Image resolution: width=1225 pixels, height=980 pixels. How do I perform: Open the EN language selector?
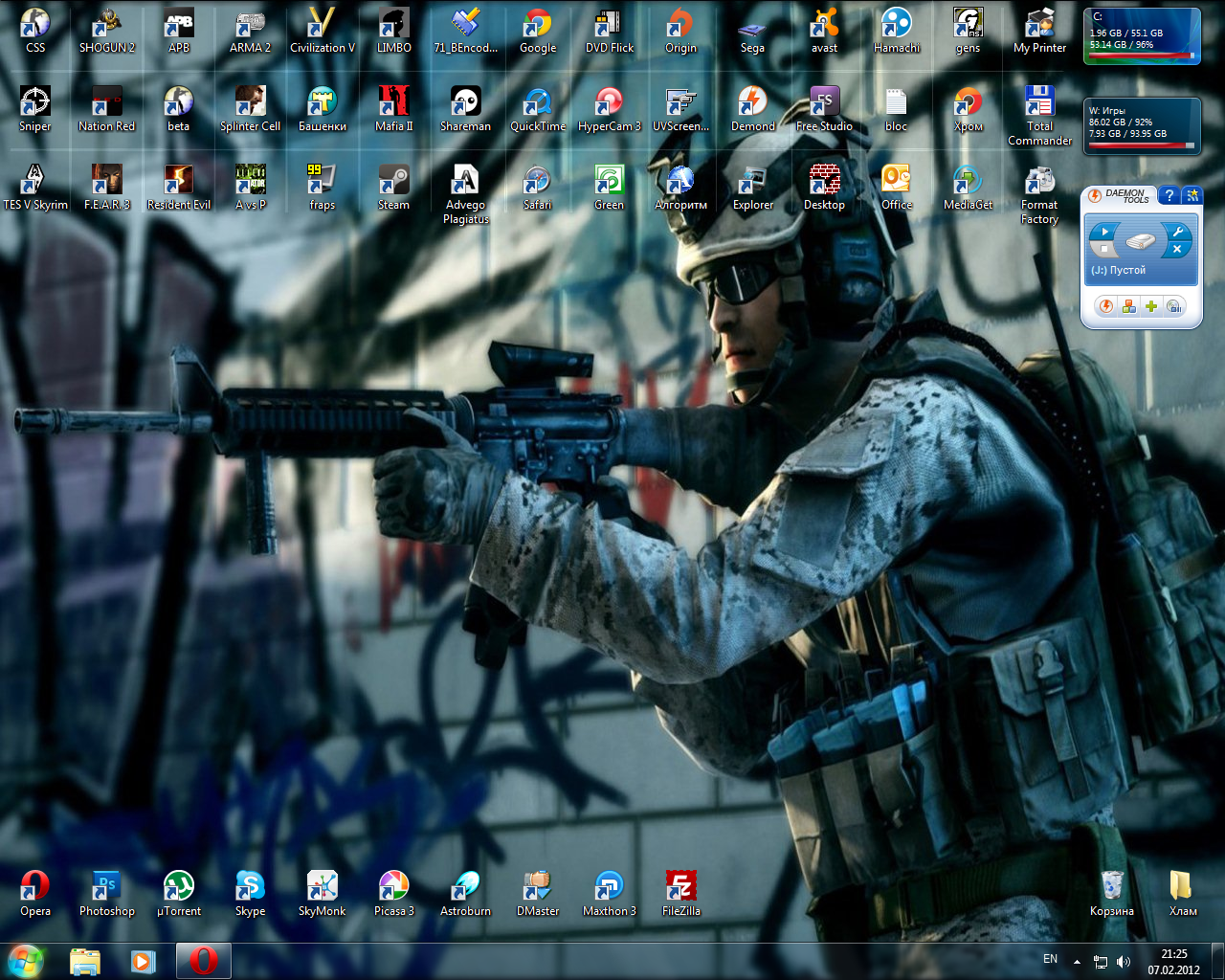coord(1050,959)
